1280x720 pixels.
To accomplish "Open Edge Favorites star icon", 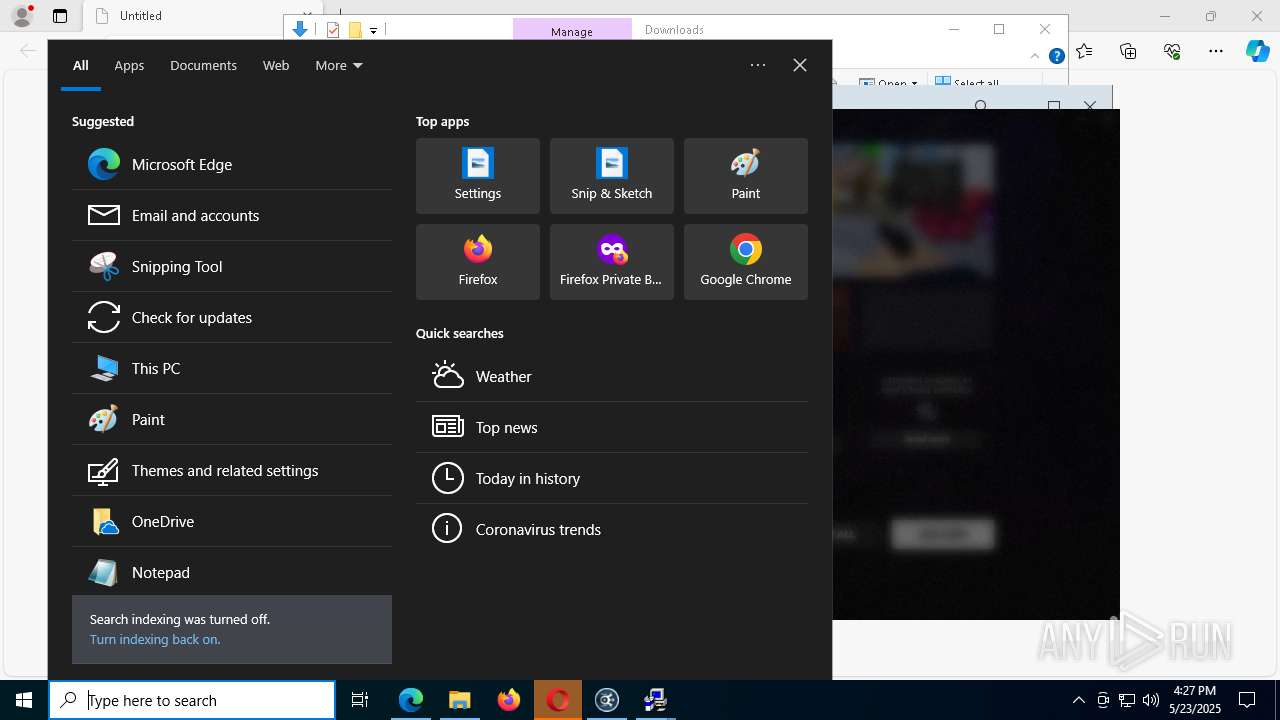I will click(1084, 51).
